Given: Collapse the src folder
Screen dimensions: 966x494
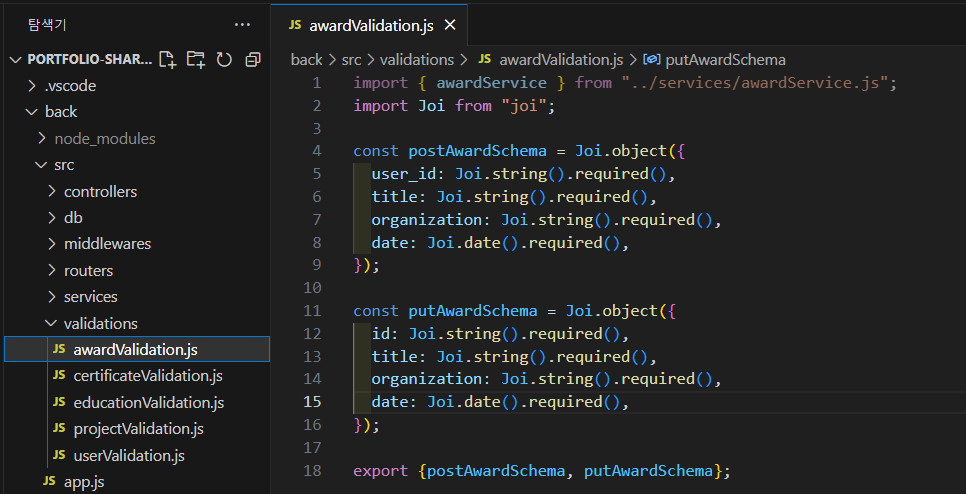Looking at the screenshot, I should [x=42, y=165].
